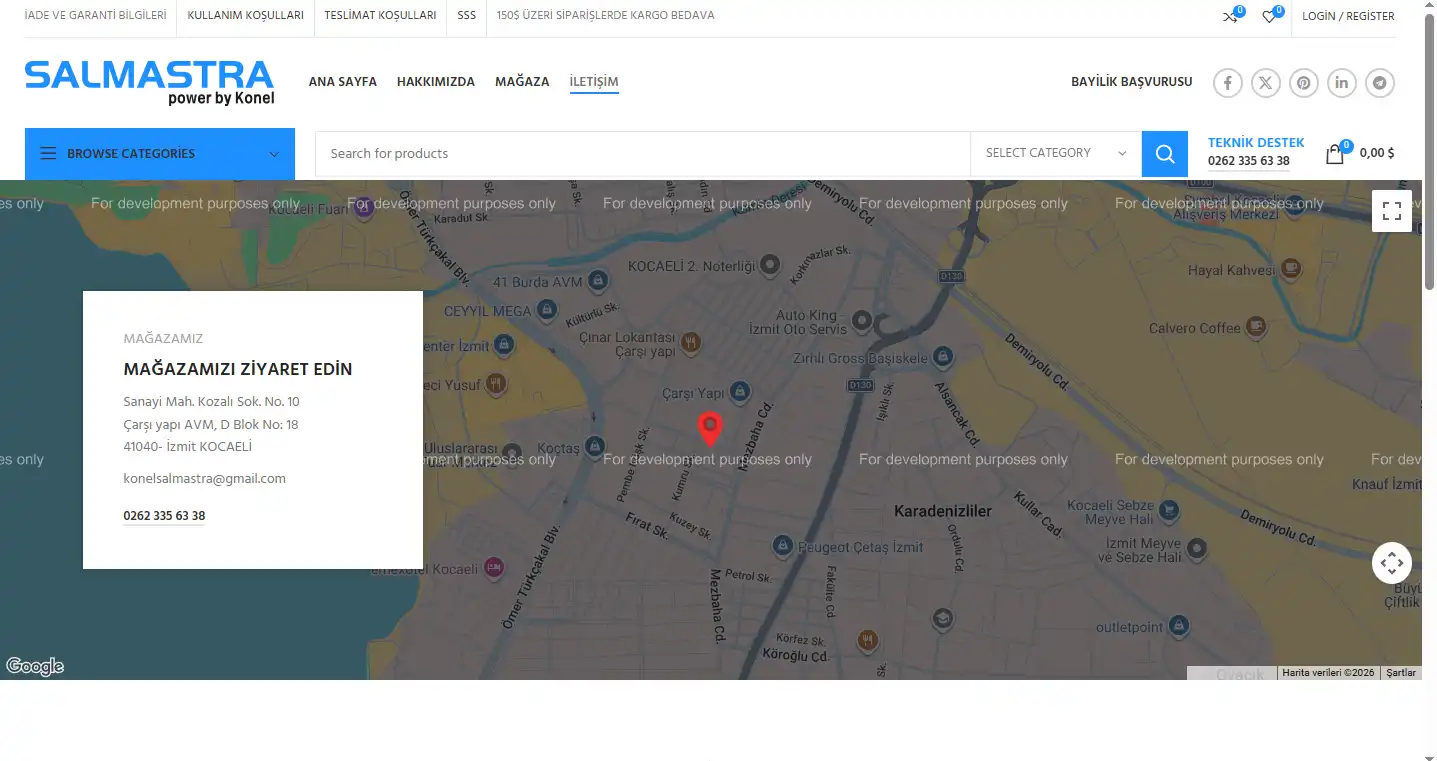The width and height of the screenshot is (1437, 761).
Task: Click the 41 Burda AVM map marker
Action: (x=598, y=282)
